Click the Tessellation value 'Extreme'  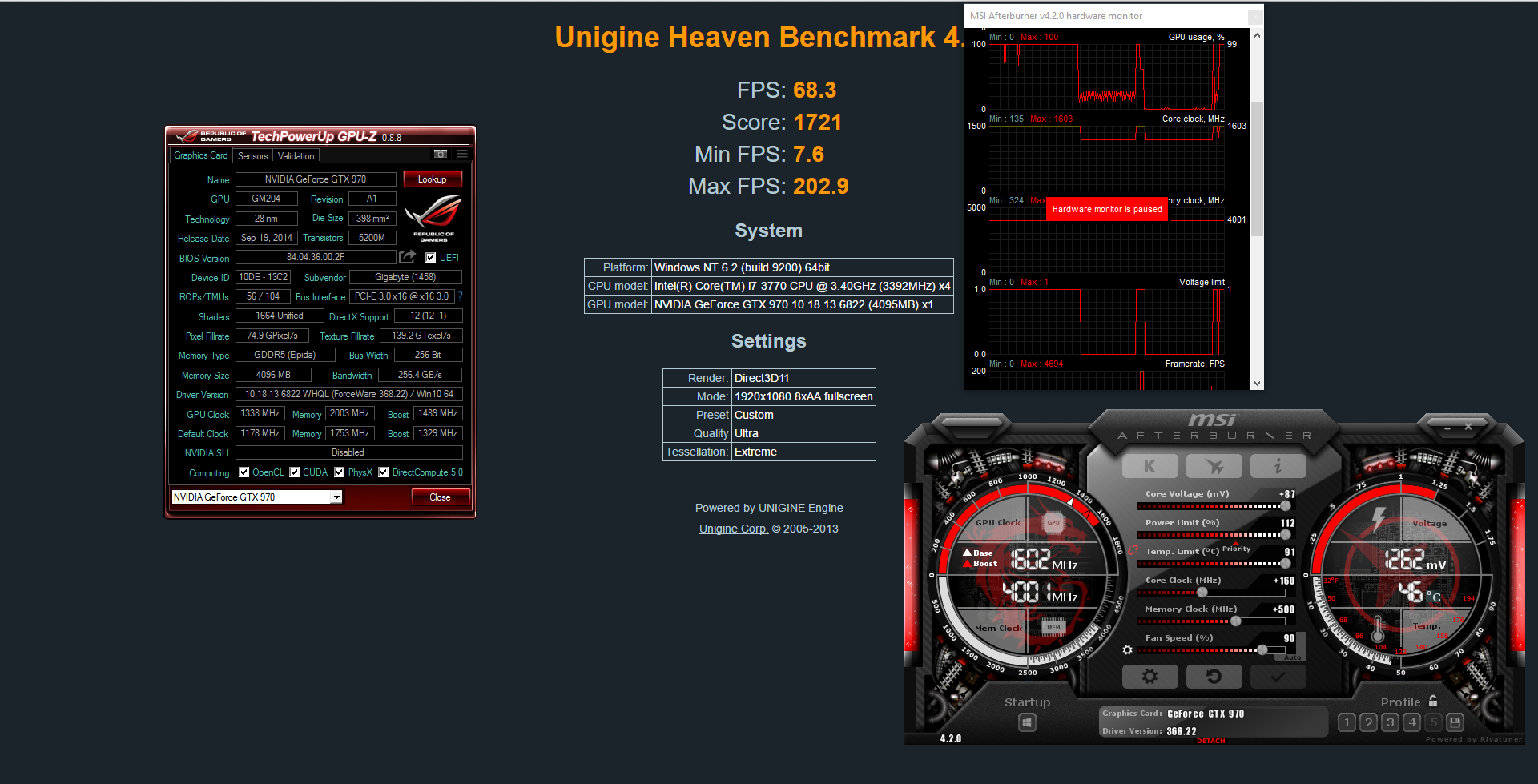pos(755,452)
